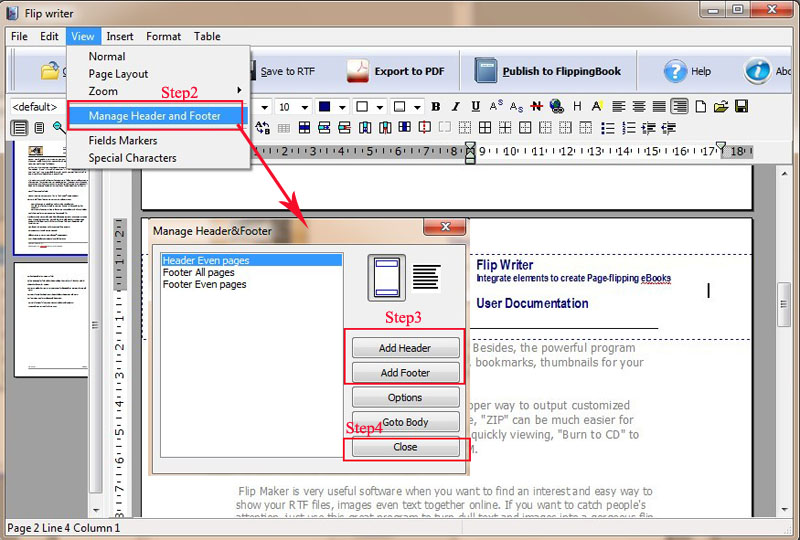Select the first page thumbnail
Viewport: 800px width, 540px height.
(51, 198)
